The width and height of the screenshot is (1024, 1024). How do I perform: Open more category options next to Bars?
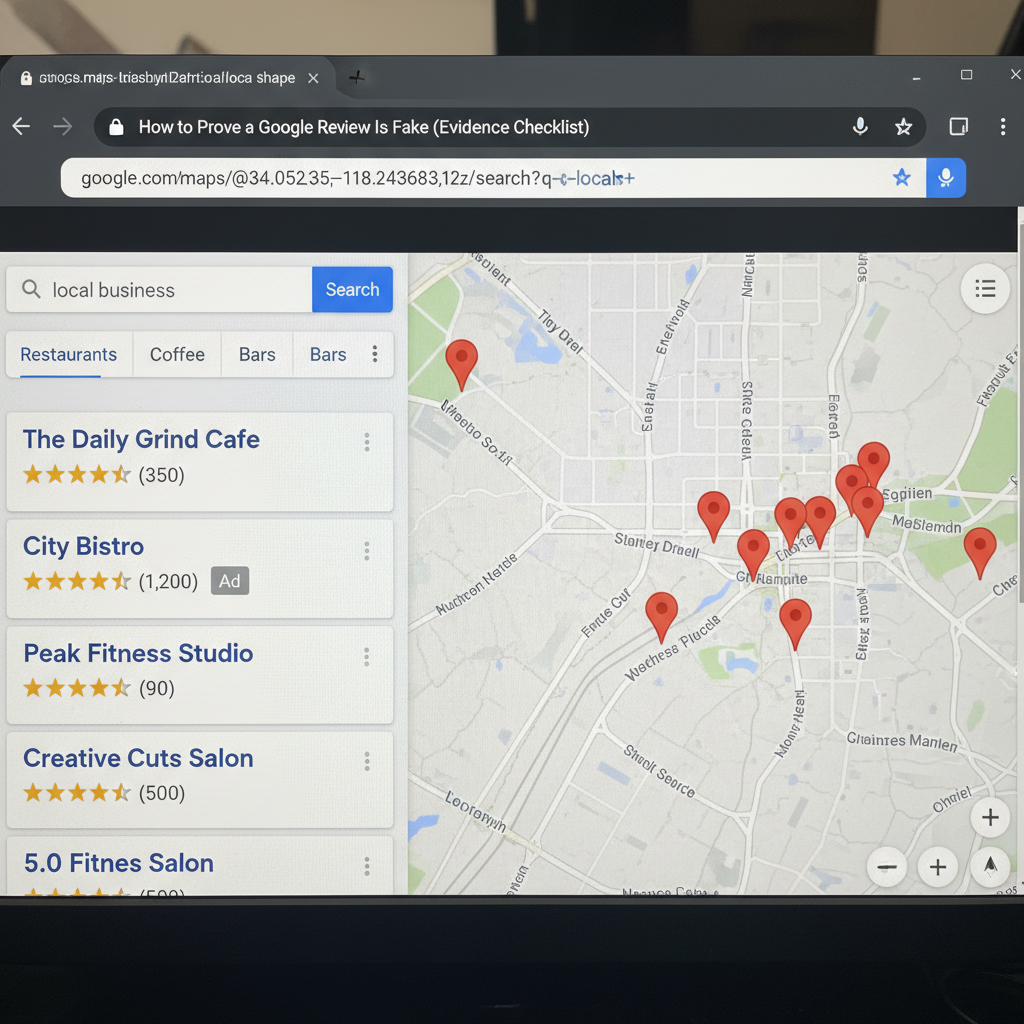click(x=375, y=354)
